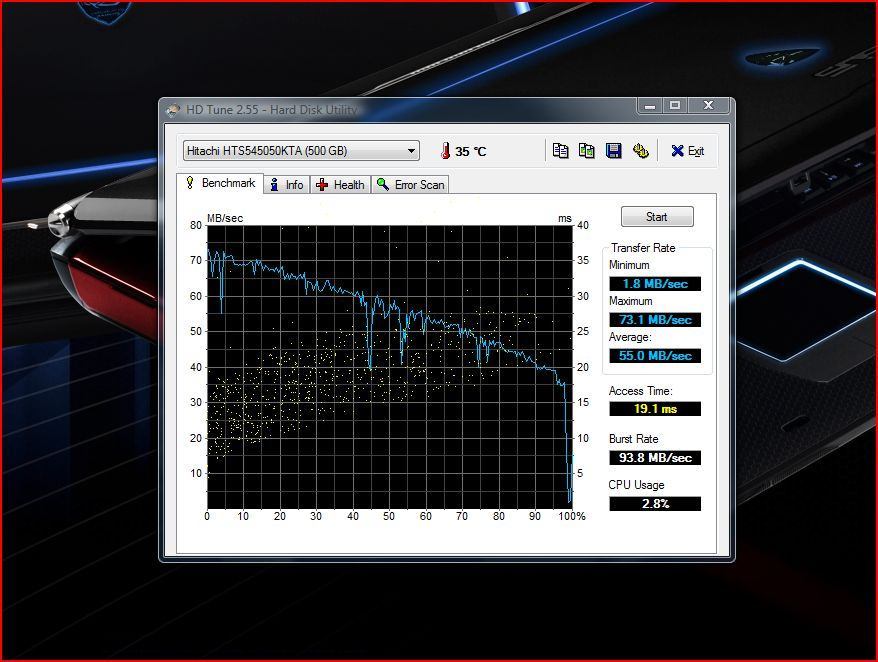
Task: Click the access time value 19.1 ms
Action: (655, 409)
